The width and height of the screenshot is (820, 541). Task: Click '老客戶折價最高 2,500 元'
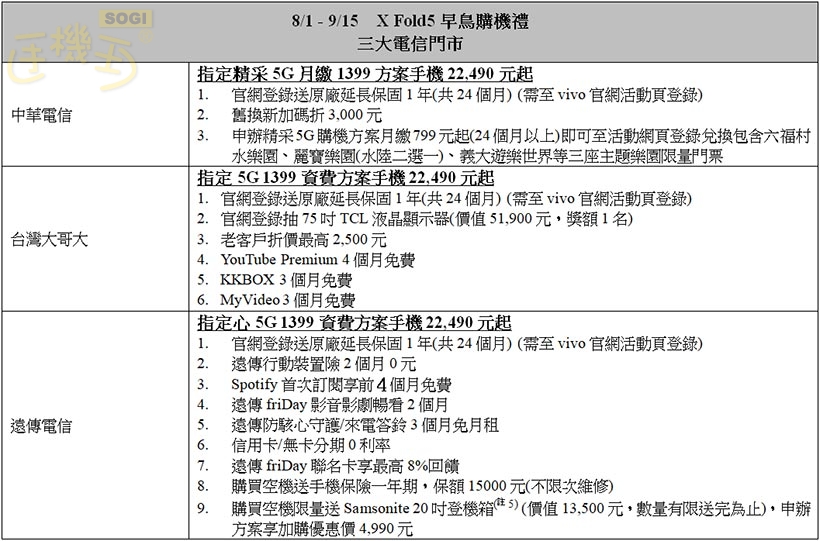303,240
